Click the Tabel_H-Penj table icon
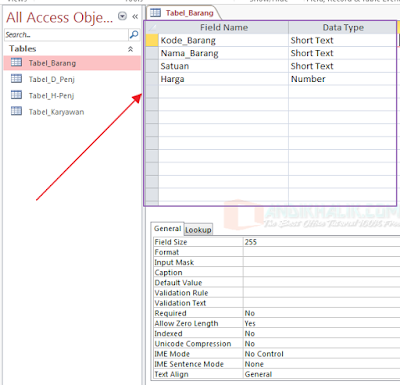The image size is (400, 385). click(16, 95)
